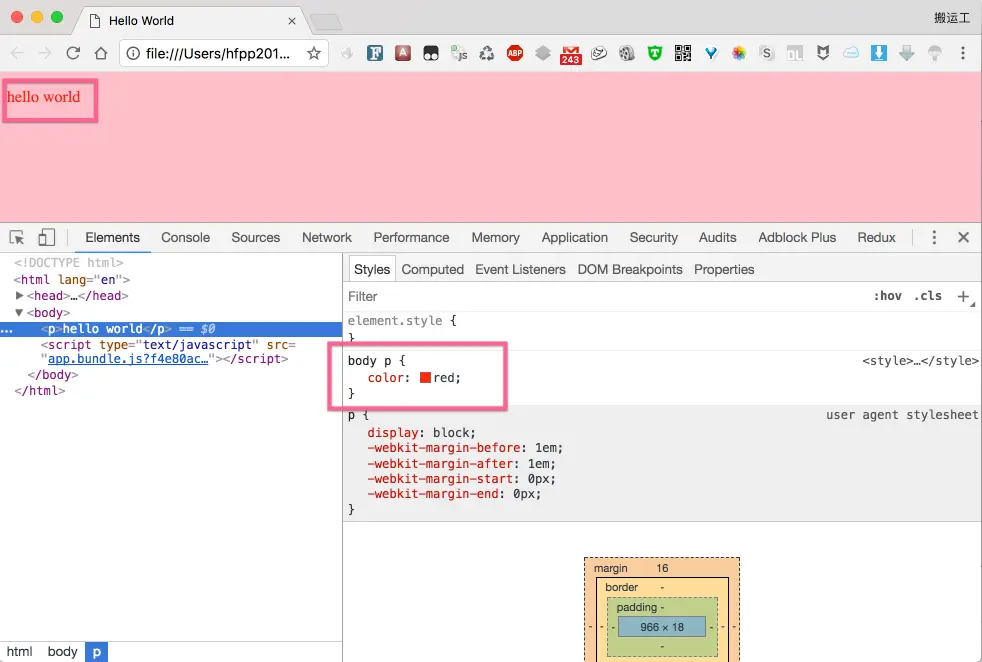Open the Adblock Plus DevTools tab
Viewport: 982px width, 662px height.
click(797, 237)
